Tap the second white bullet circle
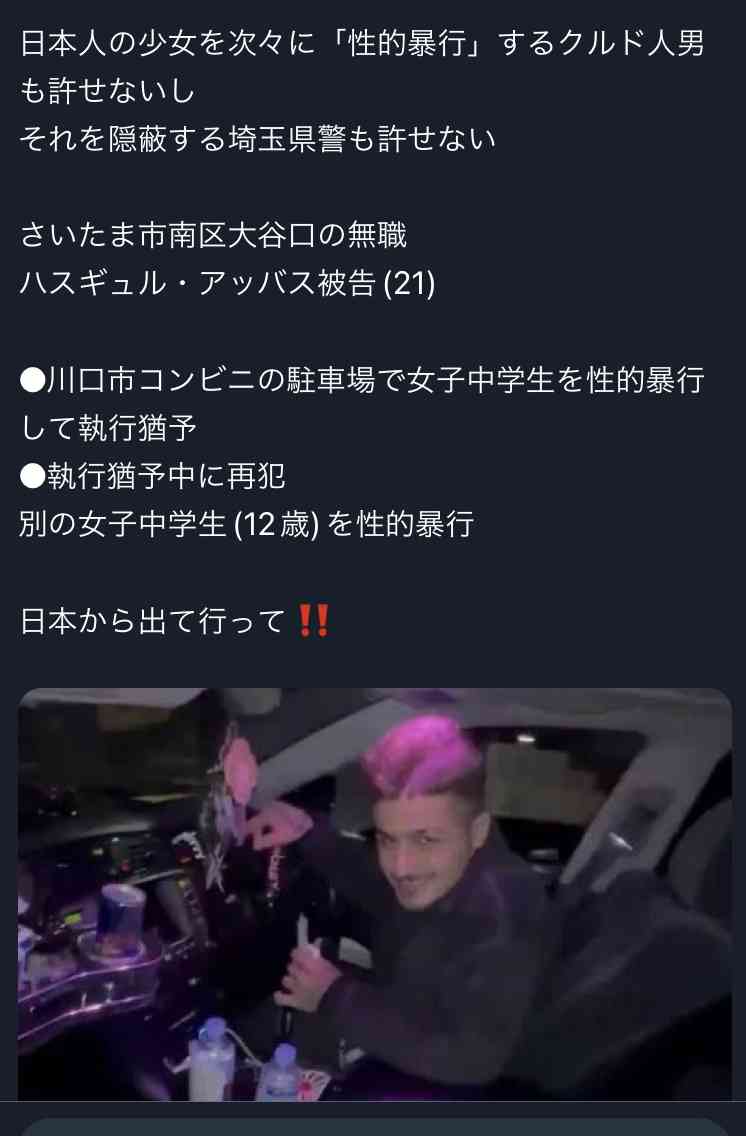Screen dimensions: 746x1136 [33, 476]
